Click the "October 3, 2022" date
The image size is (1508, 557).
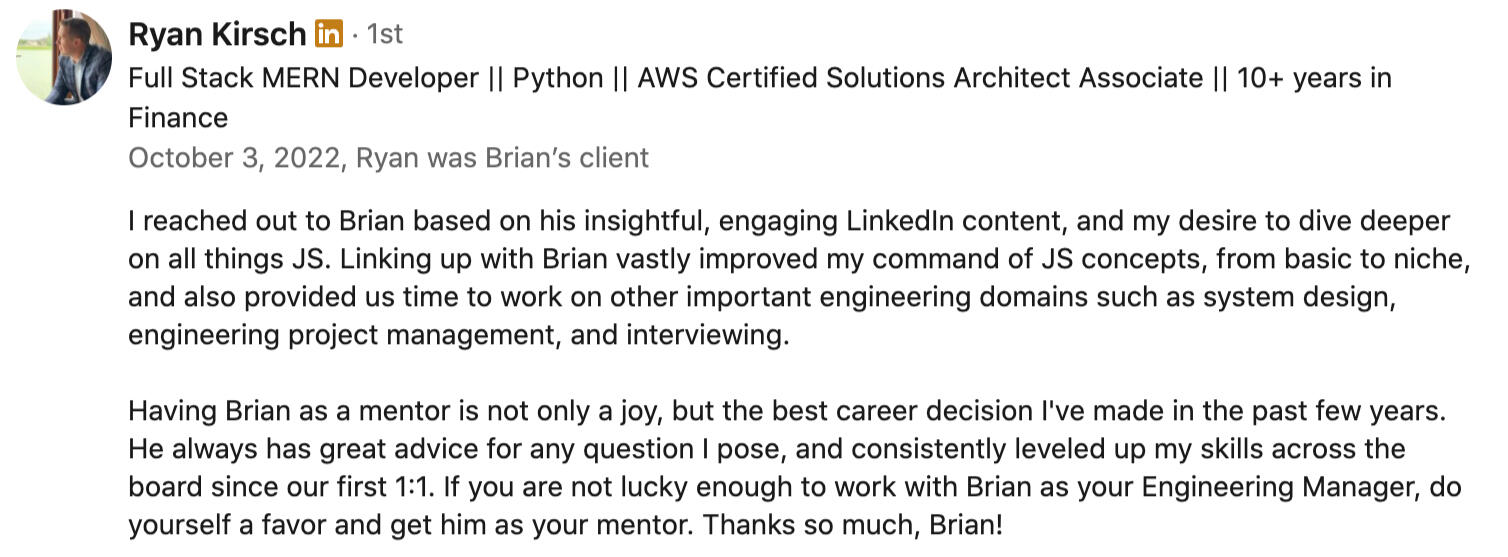point(234,158)
